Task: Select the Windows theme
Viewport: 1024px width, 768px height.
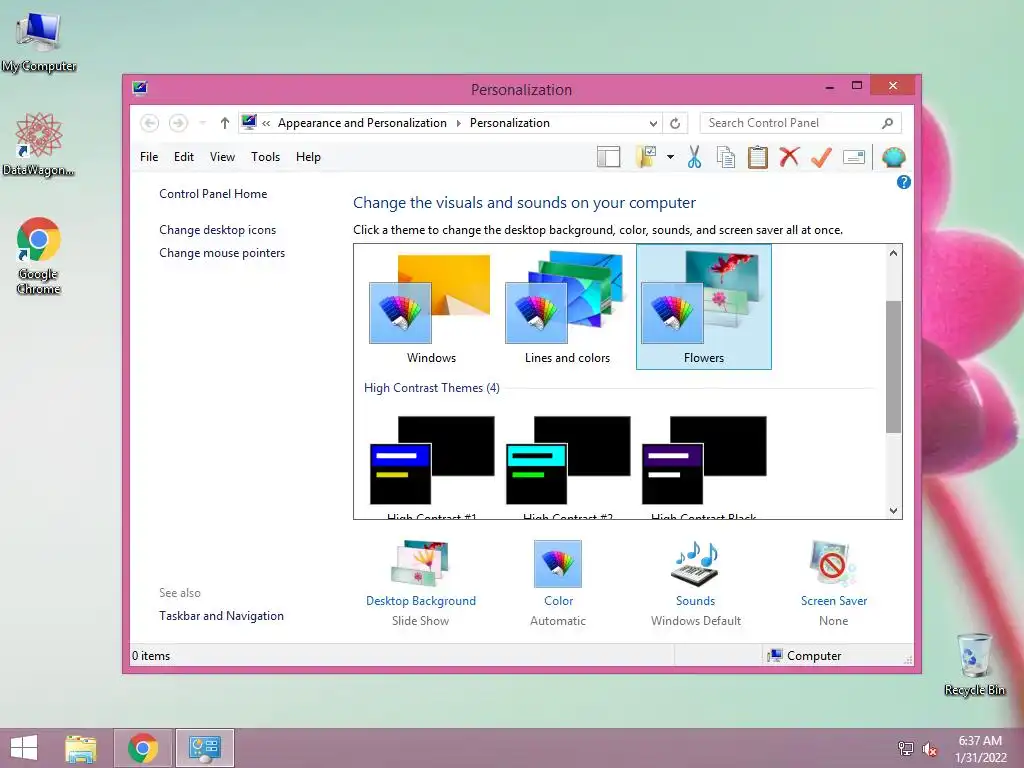Action: coord(431,308)
